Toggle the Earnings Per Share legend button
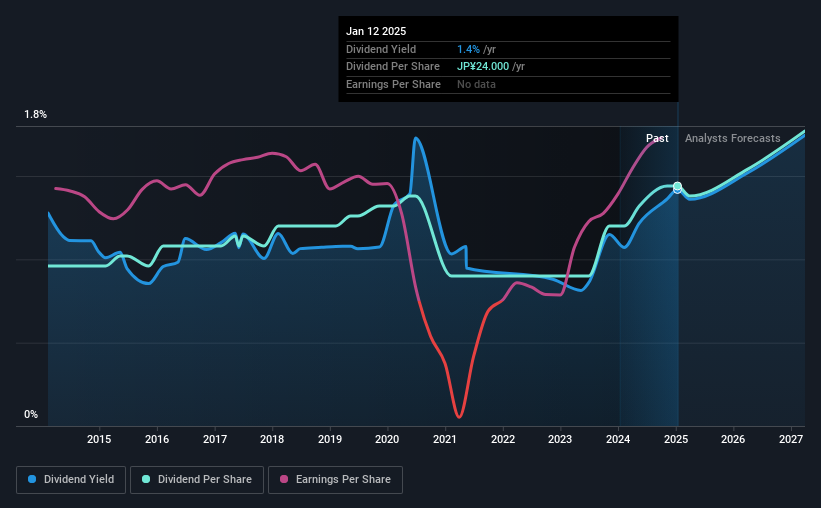Image resolution: width=821 pixels, height=508 pixels. 335,480
